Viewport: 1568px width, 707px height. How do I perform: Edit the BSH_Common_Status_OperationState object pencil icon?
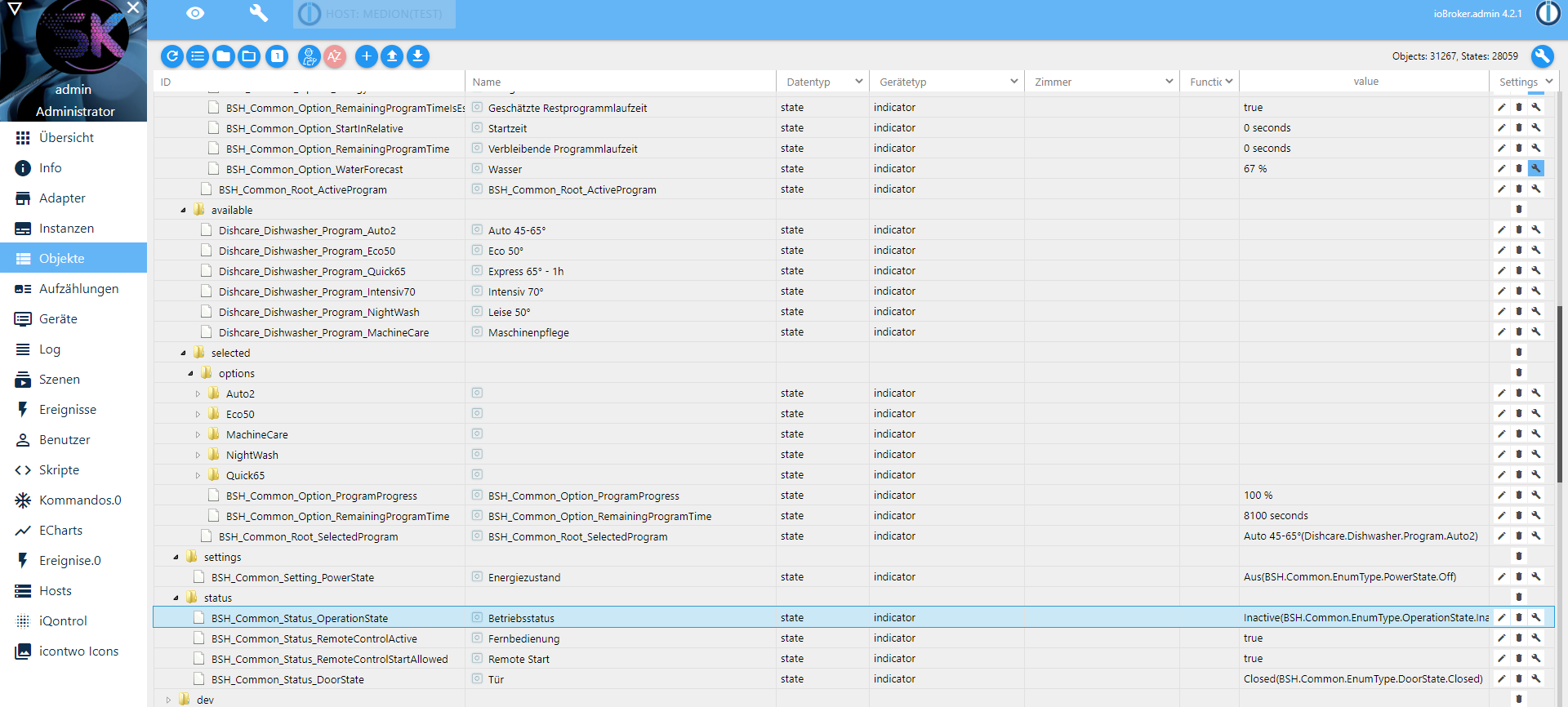click(1501, 617)
